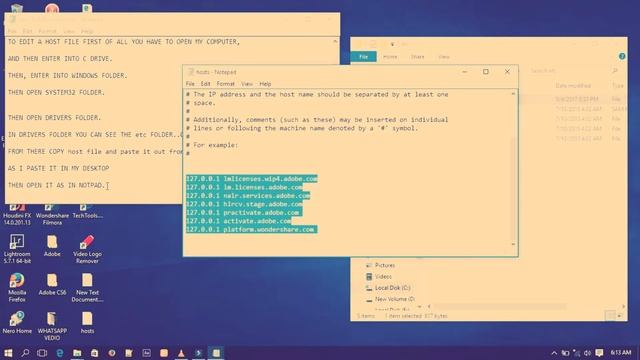Screen dimensions: 640x360
Task: Select the Nero Home desktop shortcut
Action: (x=17, y=323)
